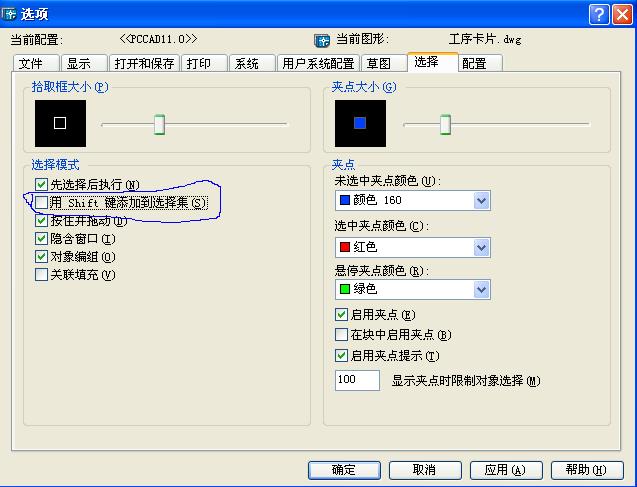Click the 确定 button
Image resolution: width=637 pixels, height=487 pixels.
coord(344,470)
